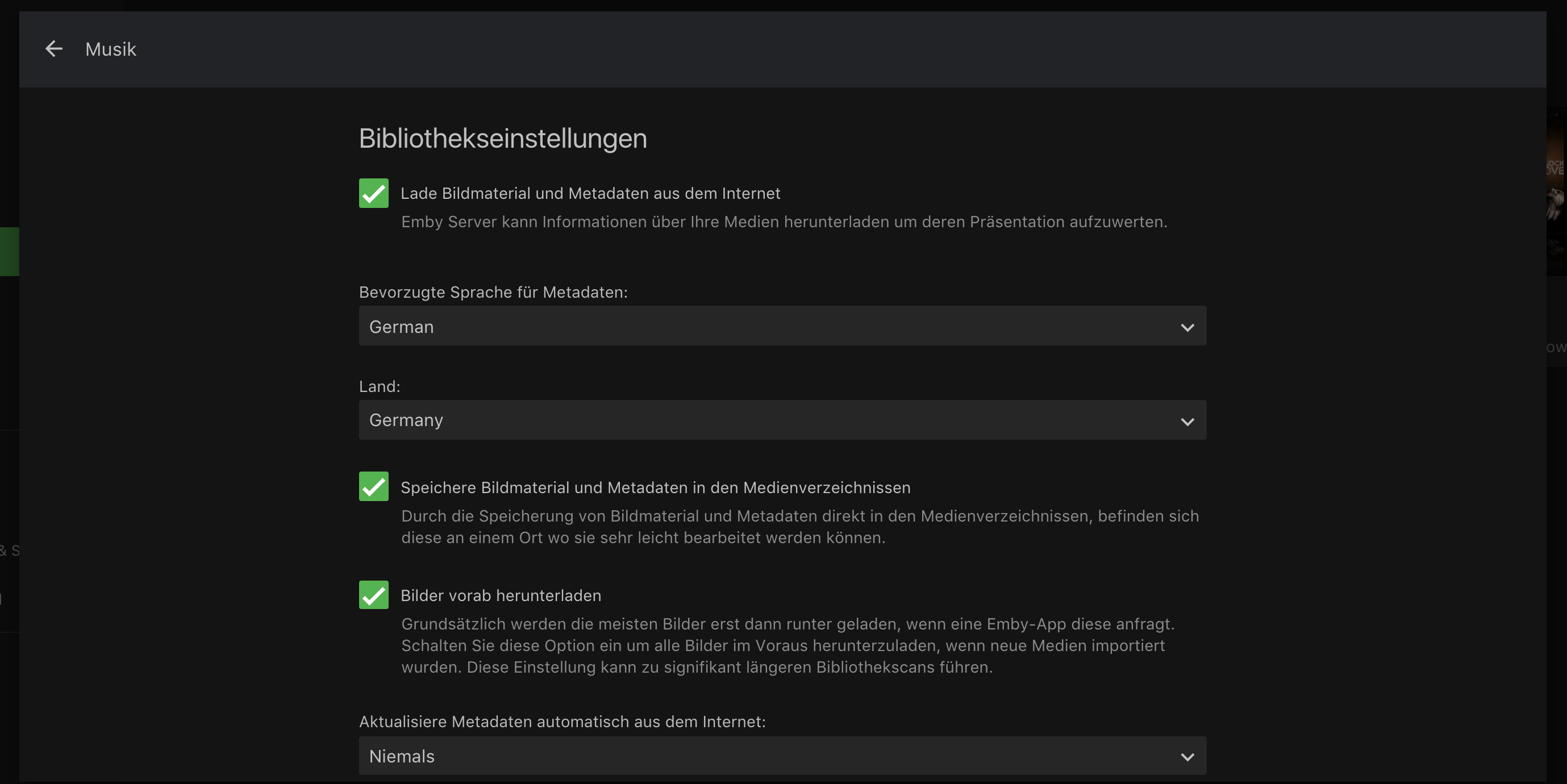The image size is (1567, 784).
Task: Click the 'Bibliothekseinstellungen' heading
Action: coord(503,139)
